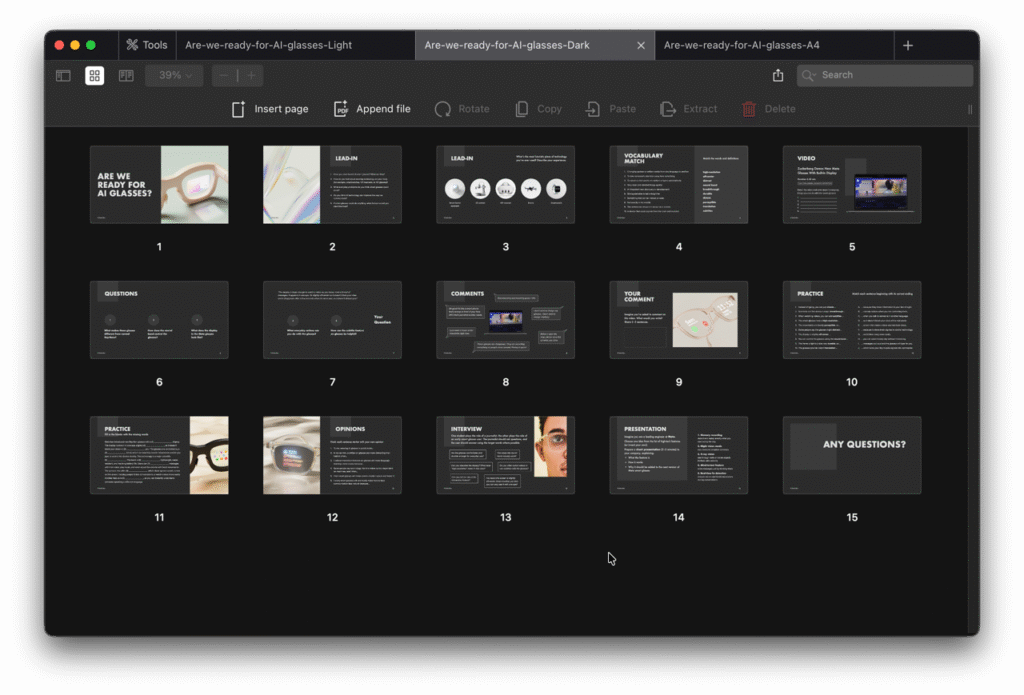
Task: Select the thumbnail grid view mode
Action: click(x=94, y=75)
